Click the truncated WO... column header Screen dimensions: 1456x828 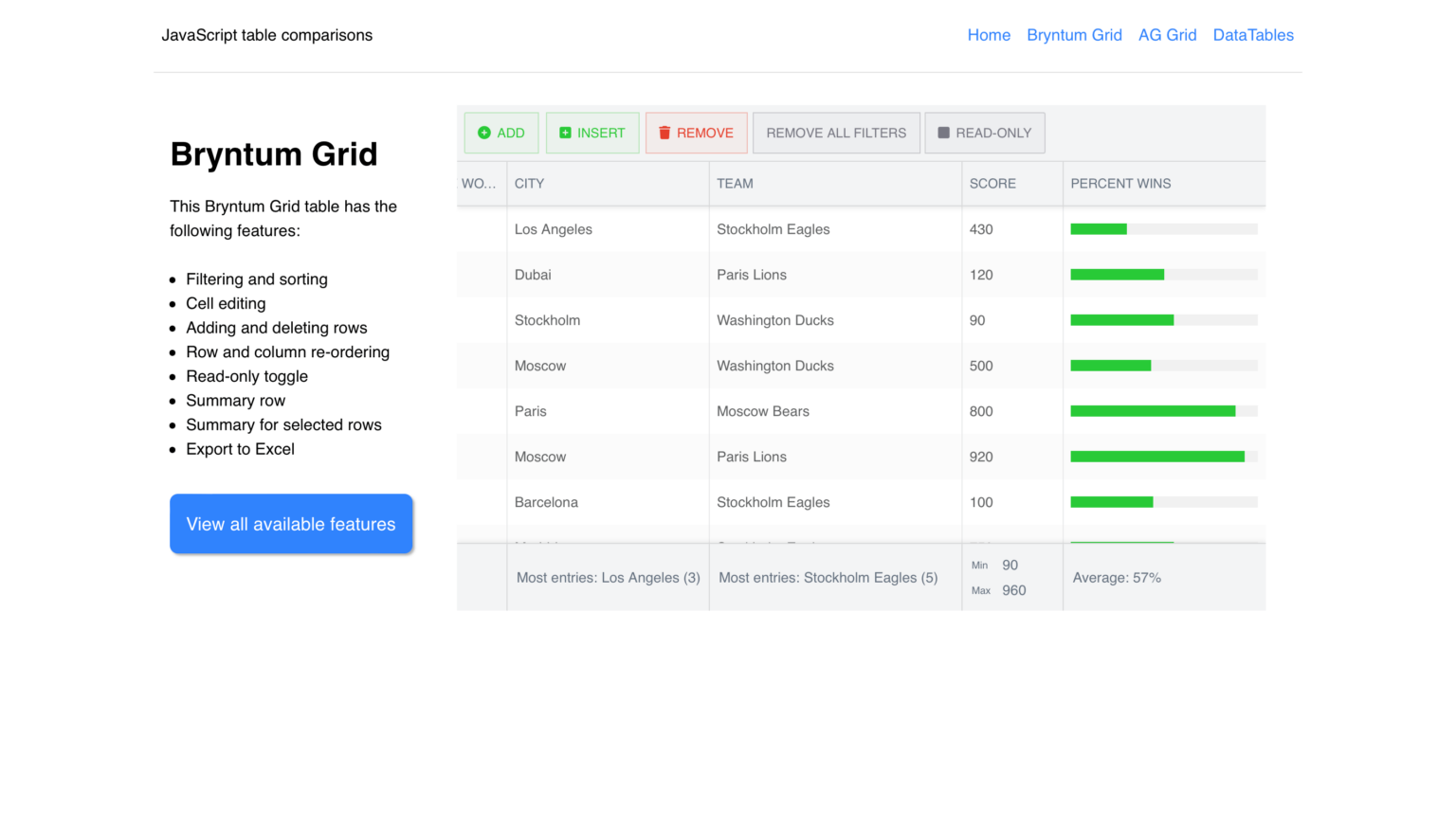(479, 184)
